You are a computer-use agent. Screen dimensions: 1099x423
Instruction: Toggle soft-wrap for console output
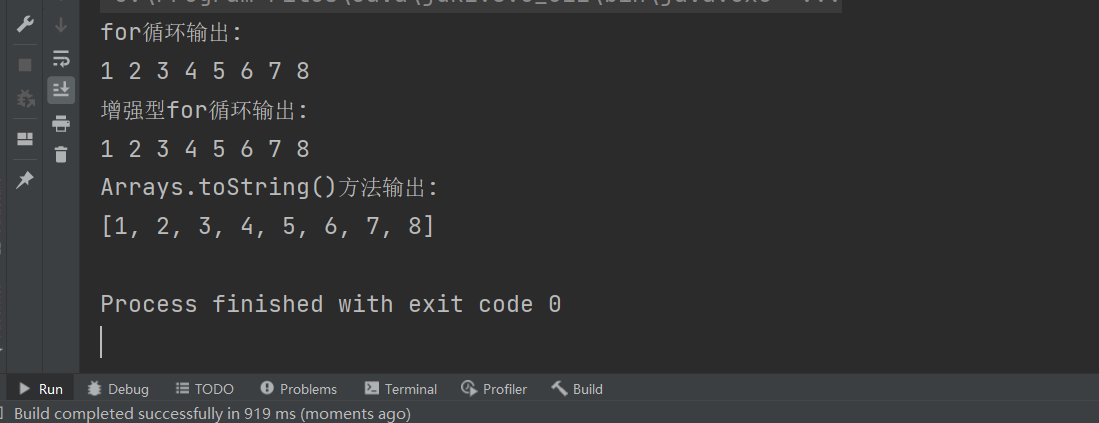pos(61,58)
